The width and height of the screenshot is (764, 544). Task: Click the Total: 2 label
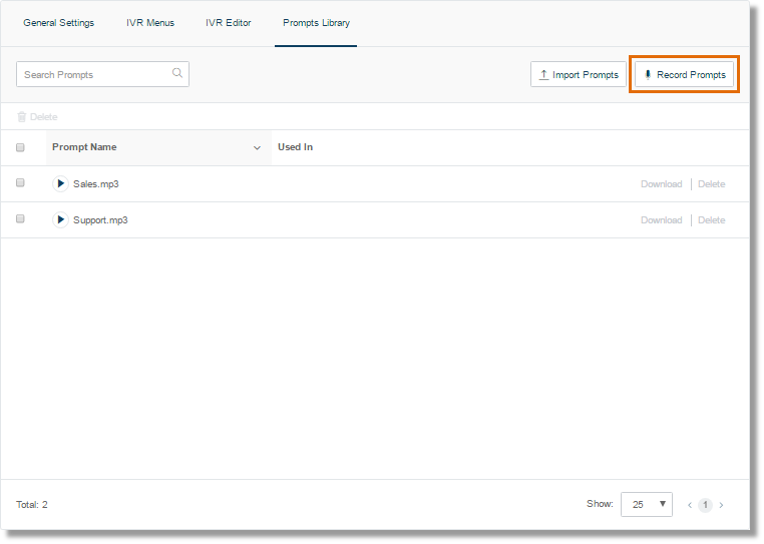32,505
